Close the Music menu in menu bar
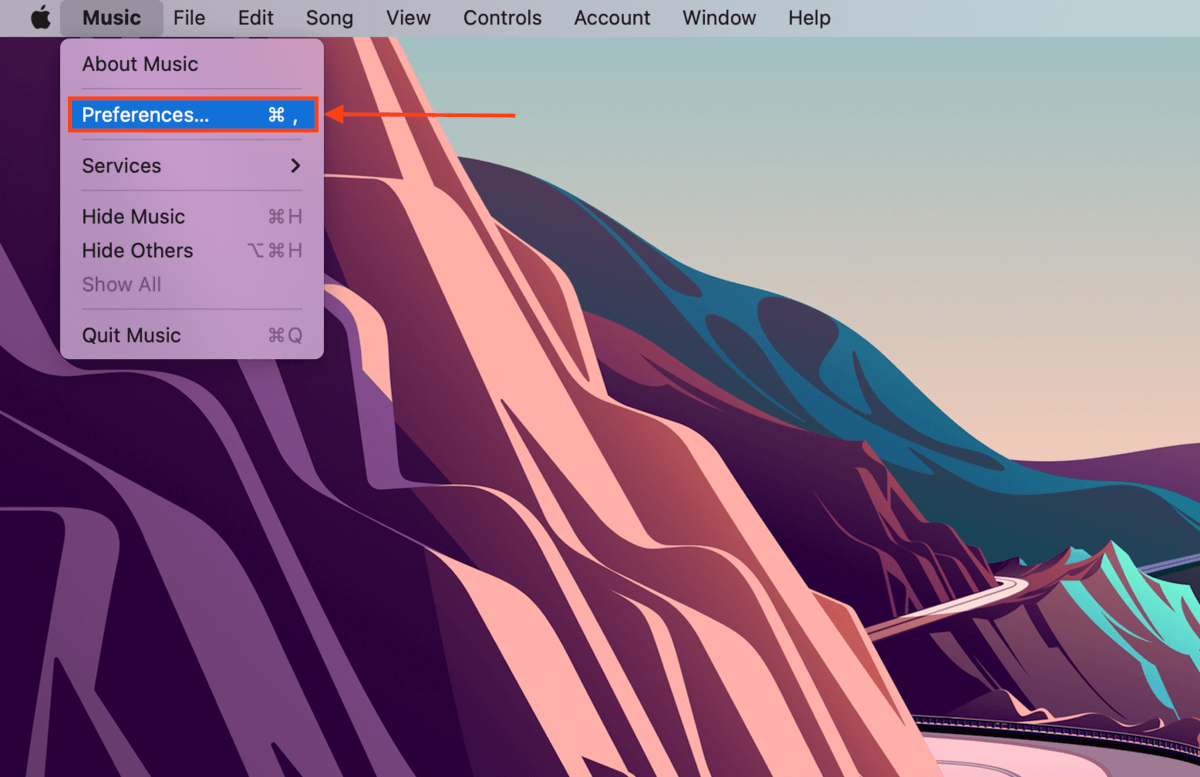This screenshot has height=777, width=1200. pyautogui.click(x=111, y=18)
